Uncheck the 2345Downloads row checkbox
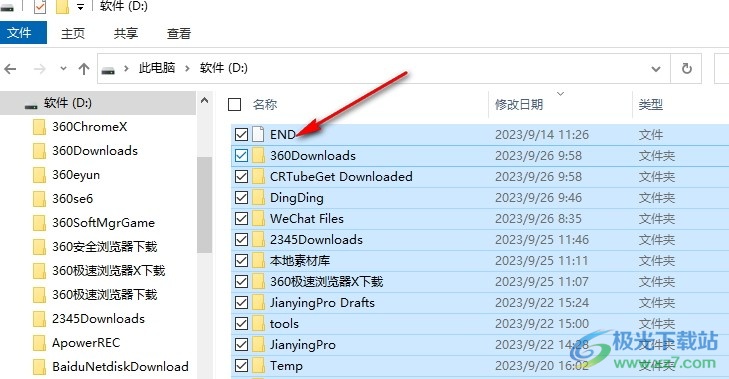Viewport: 729px width, 379px height. tap(241, 239)
